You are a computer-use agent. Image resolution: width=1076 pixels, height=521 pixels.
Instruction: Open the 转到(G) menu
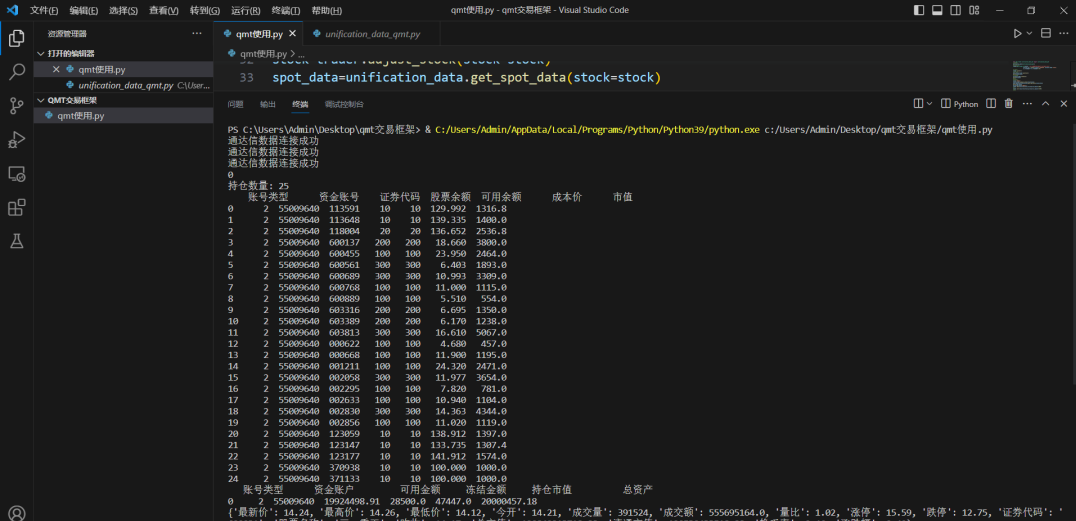[204, 10]
